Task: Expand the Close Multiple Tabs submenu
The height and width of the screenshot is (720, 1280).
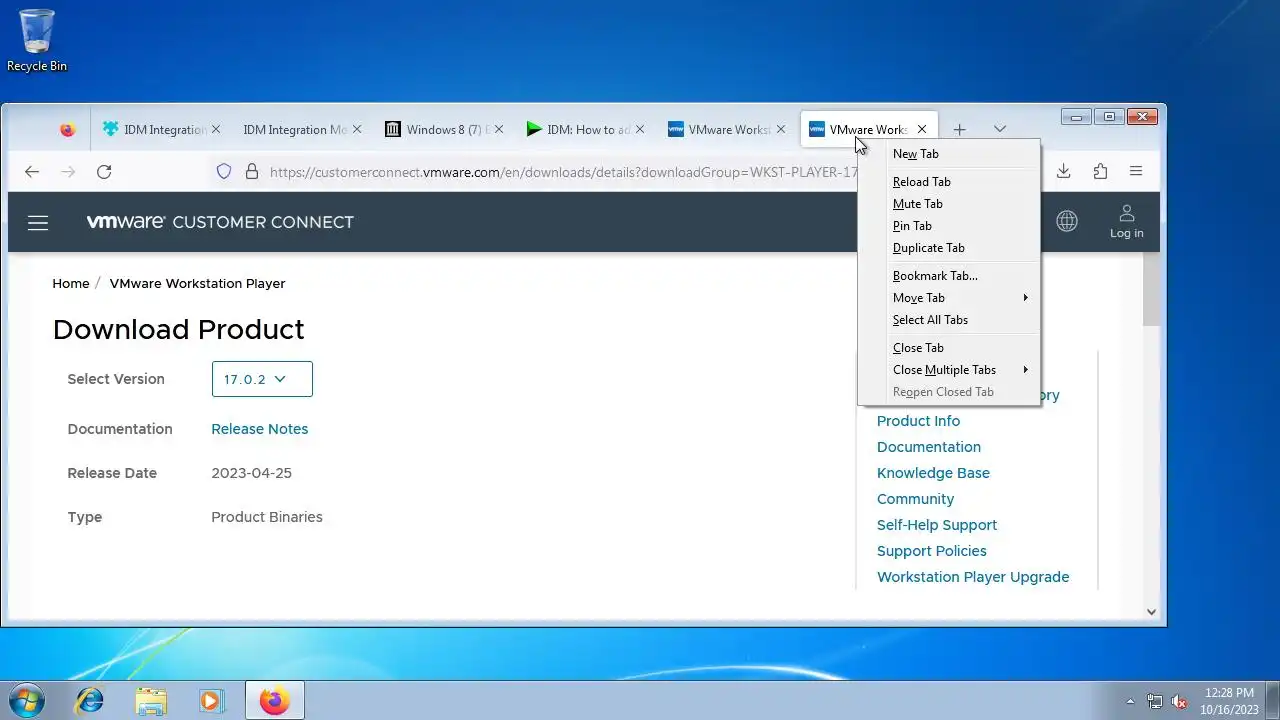Action: coord(949,370)
